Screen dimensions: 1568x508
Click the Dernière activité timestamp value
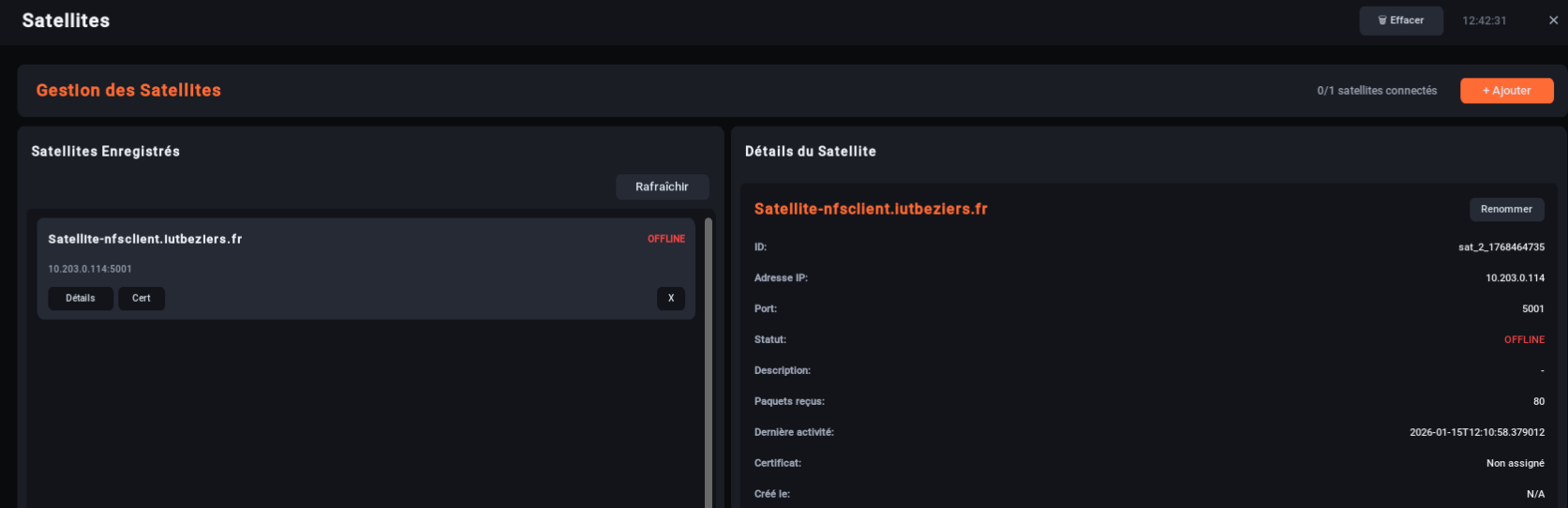(x=1477, y=432)
